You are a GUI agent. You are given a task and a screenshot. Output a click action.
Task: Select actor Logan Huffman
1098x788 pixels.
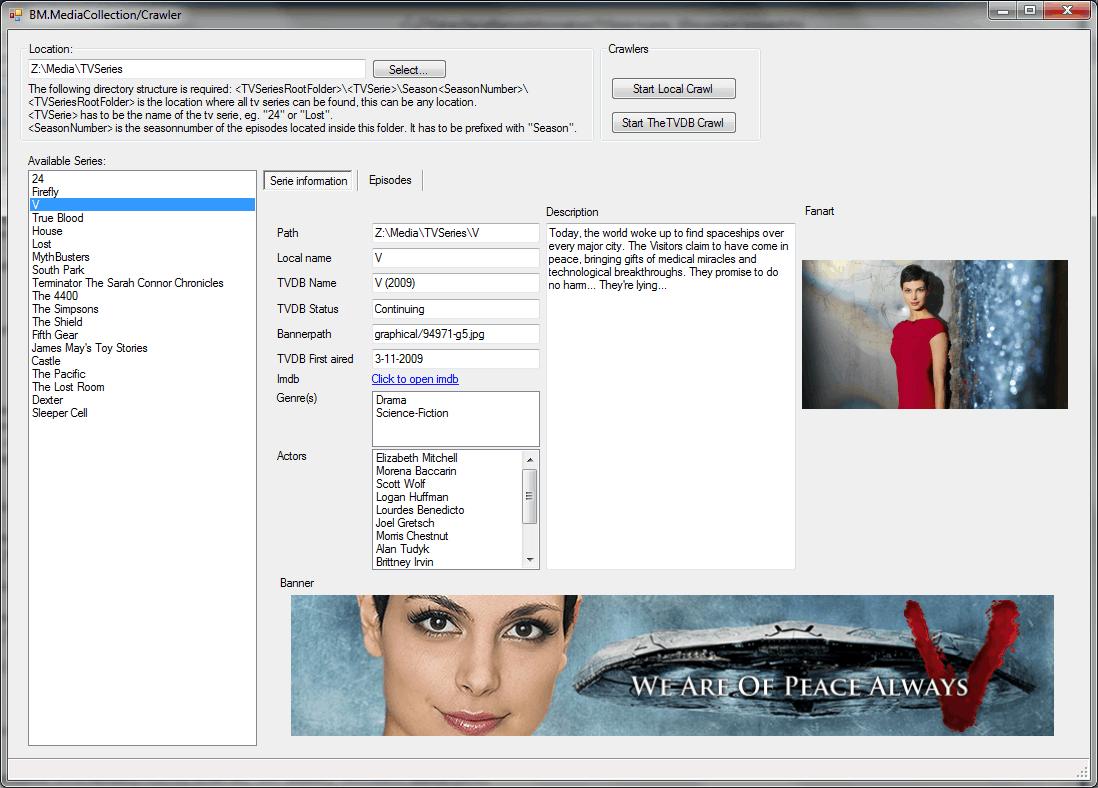448,497
